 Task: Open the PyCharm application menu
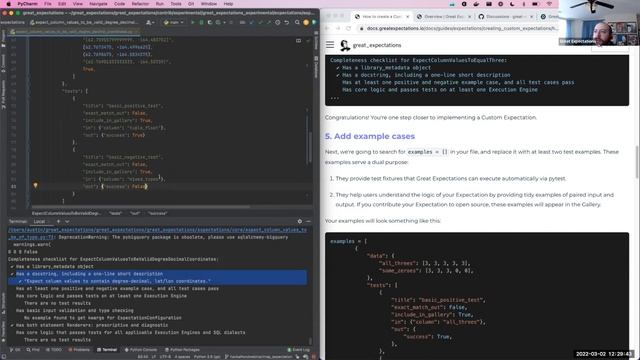(27, 4)
